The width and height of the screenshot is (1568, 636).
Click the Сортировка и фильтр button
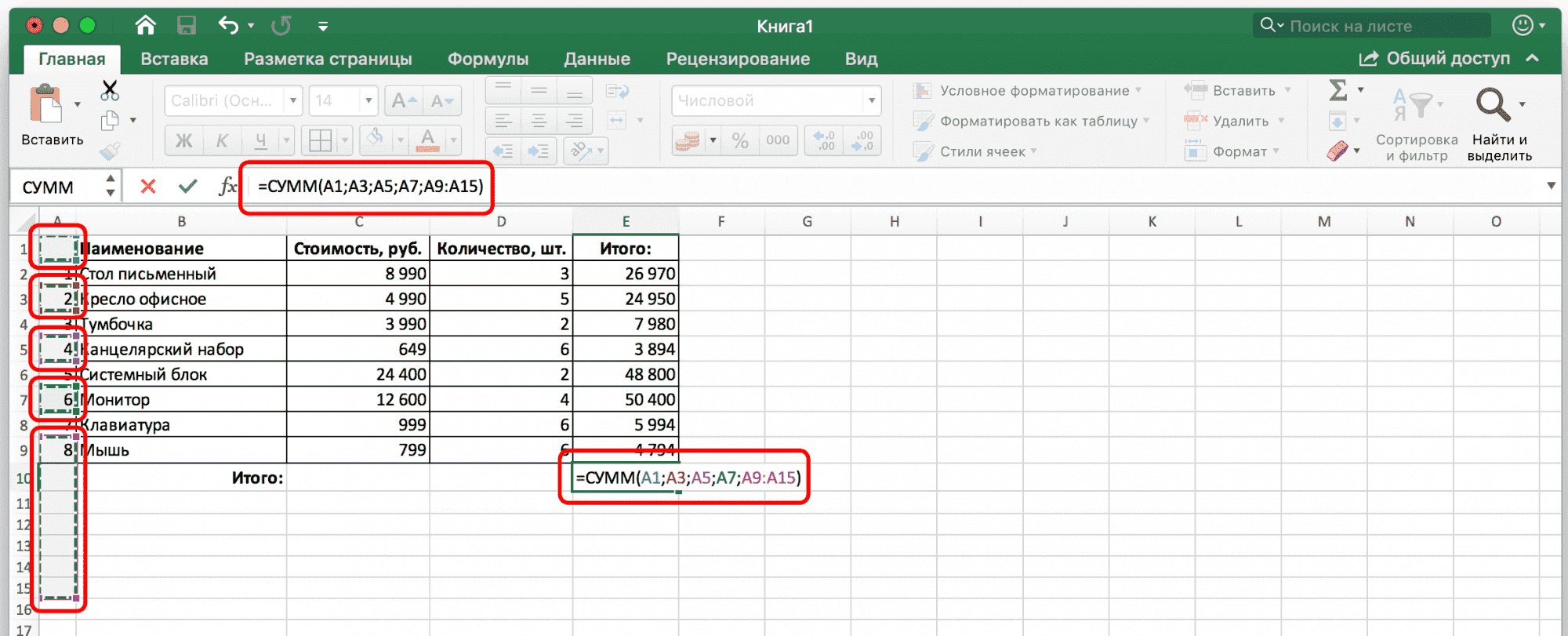tap(1417, 124)
